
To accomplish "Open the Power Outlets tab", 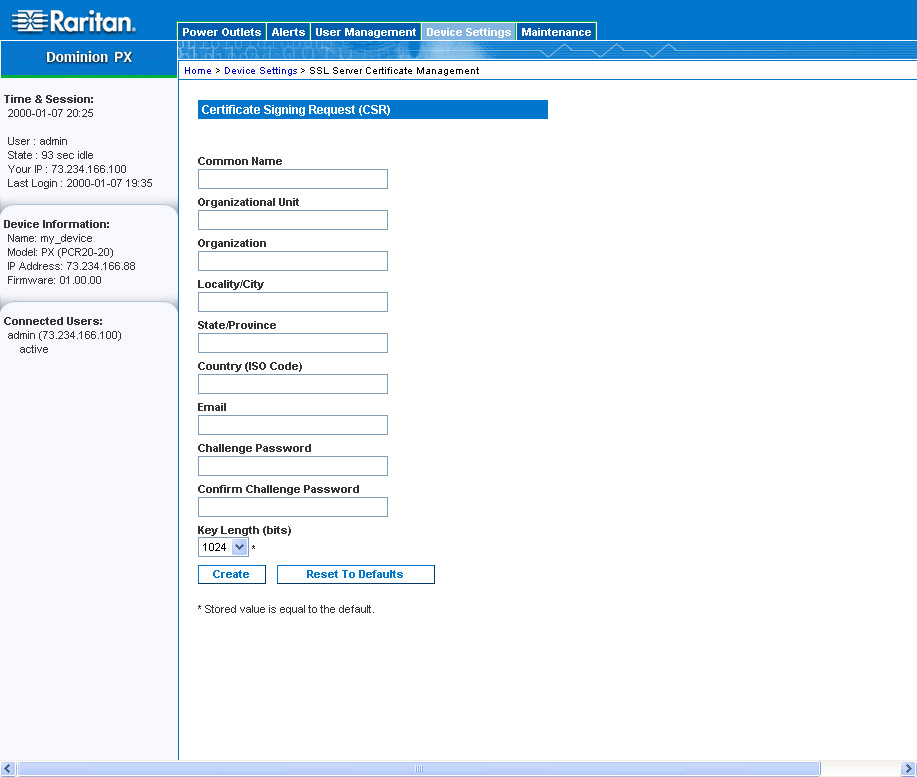I will (221, 32).
